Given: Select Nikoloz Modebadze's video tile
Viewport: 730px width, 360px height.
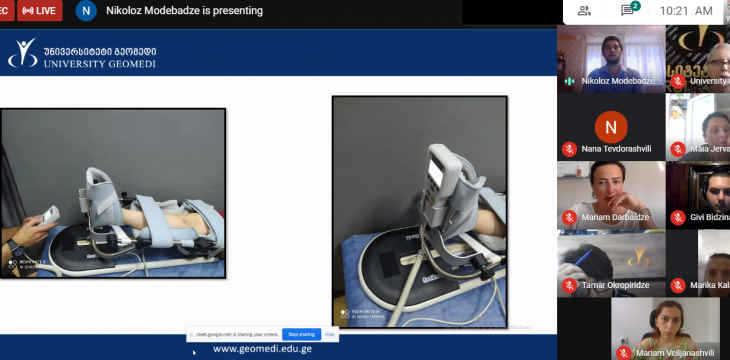Looking at the screenshot, I should click(611, 59).
